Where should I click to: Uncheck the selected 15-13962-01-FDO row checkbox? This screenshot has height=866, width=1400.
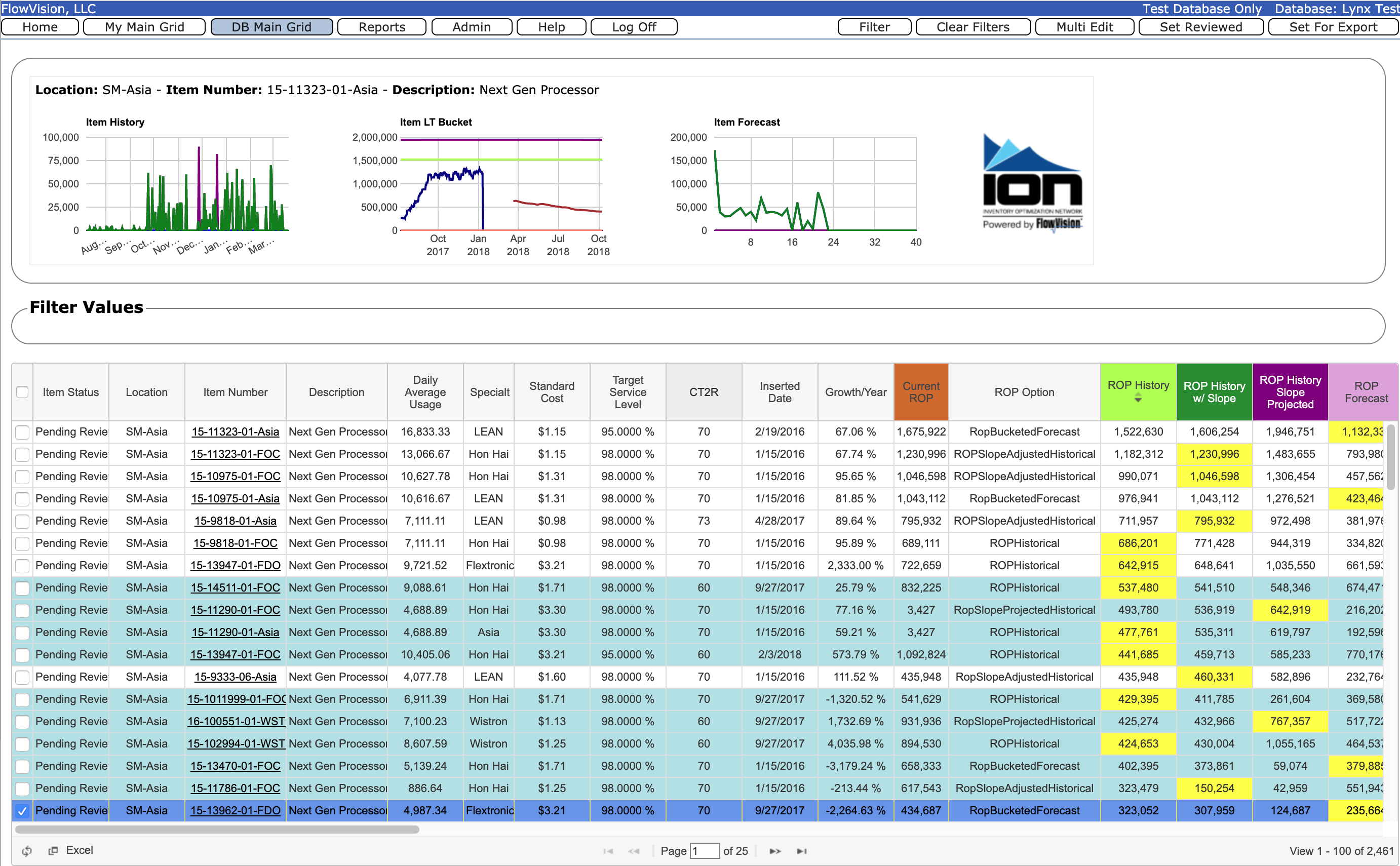[x=22, y=810]
